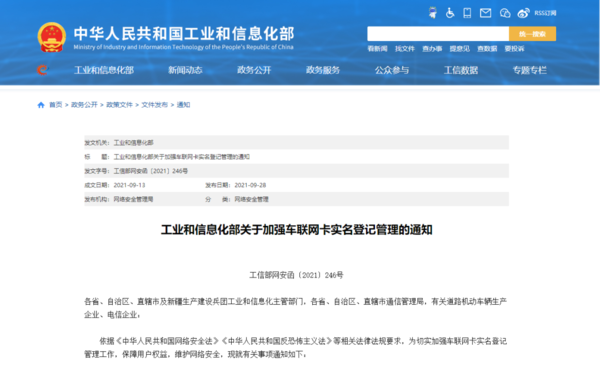This screenshot has height=373, width=600.
Task: Open the 公众参与 navigation menu
Action: click(x=392, y=70)
